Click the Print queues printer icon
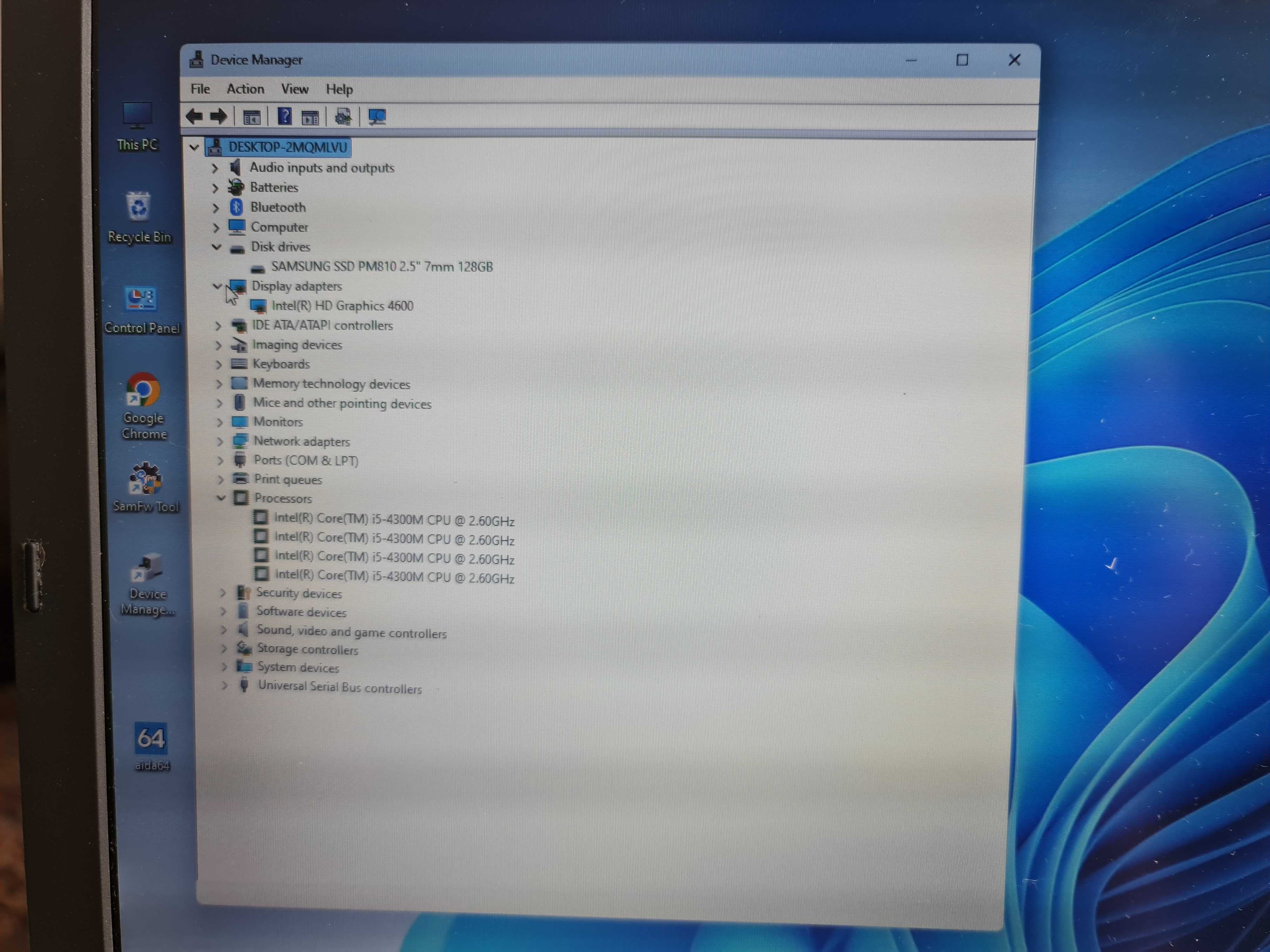 coord(241,479)
